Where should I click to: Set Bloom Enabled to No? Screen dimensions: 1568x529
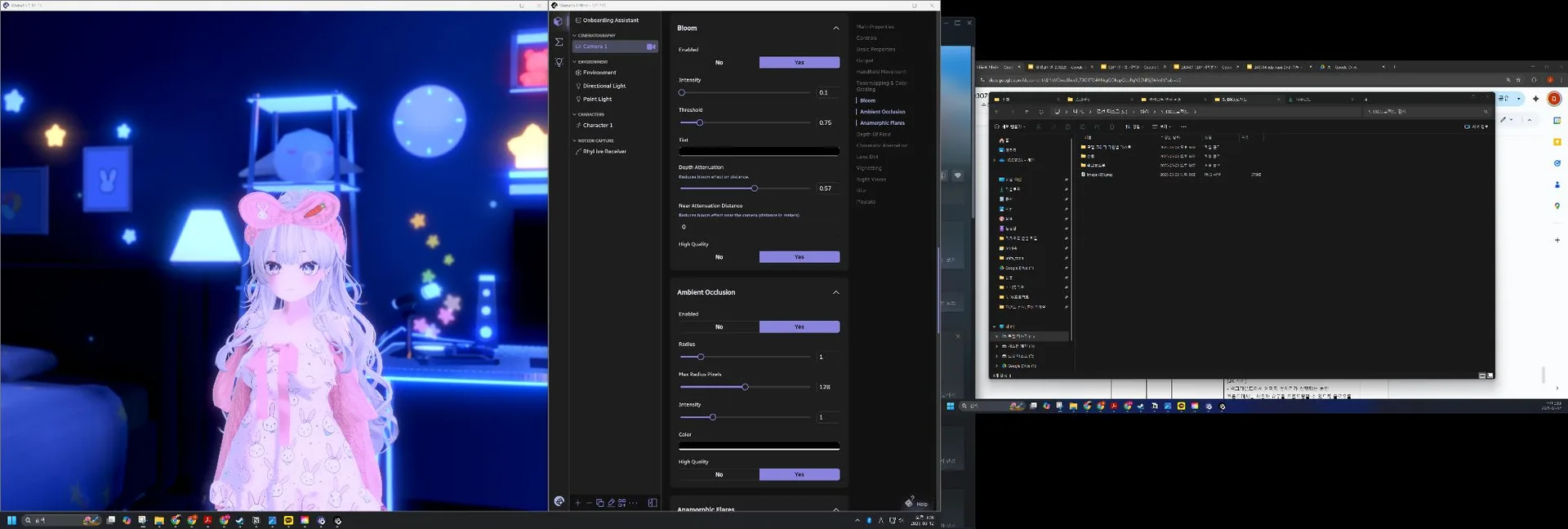coord(719,62)
